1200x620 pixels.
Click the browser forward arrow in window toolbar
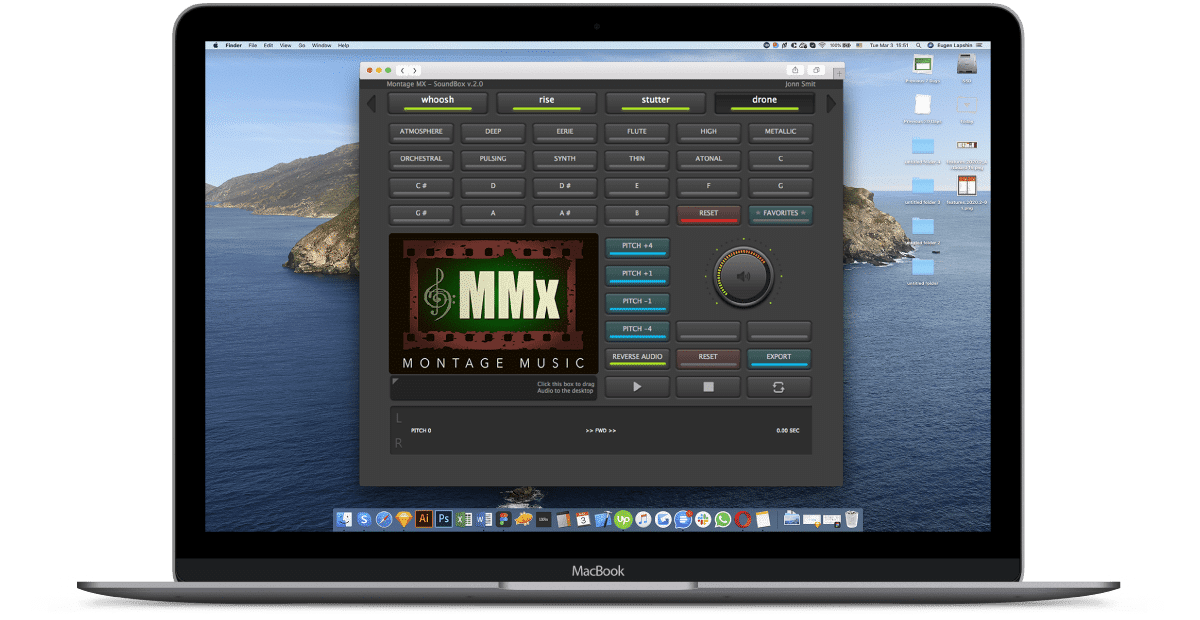(x=415, y=70)
